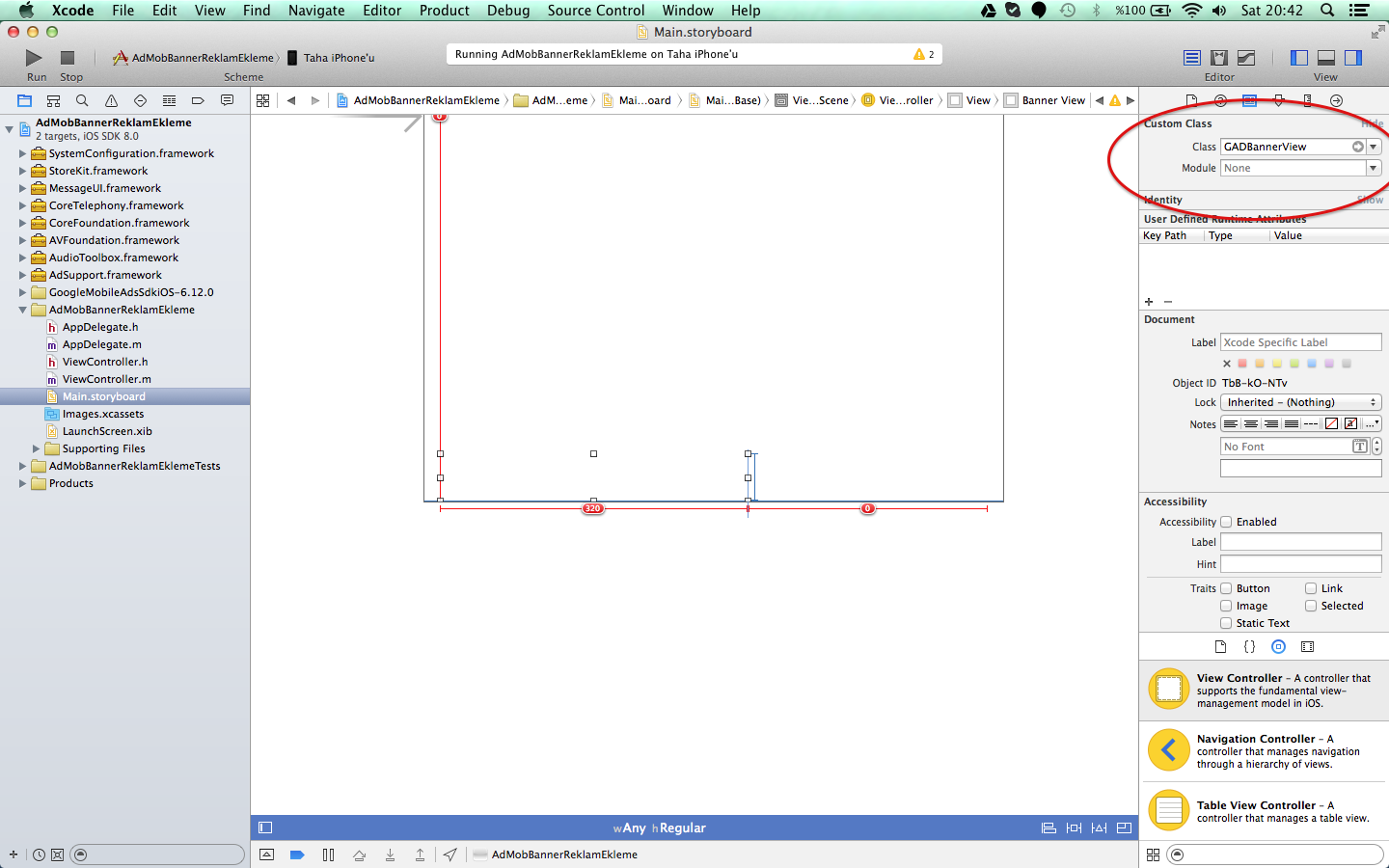Stop the running app

tap(68, 58)
